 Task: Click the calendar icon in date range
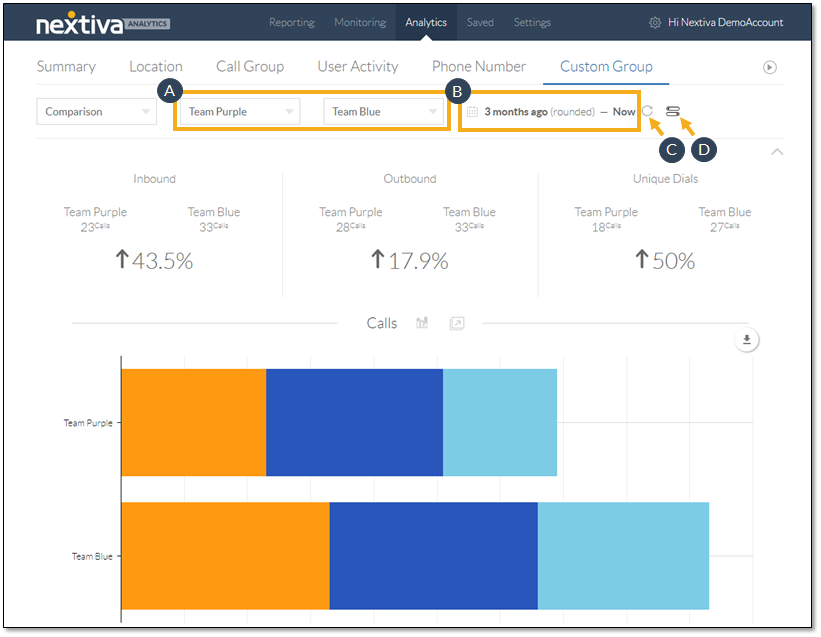pos(472,111)
